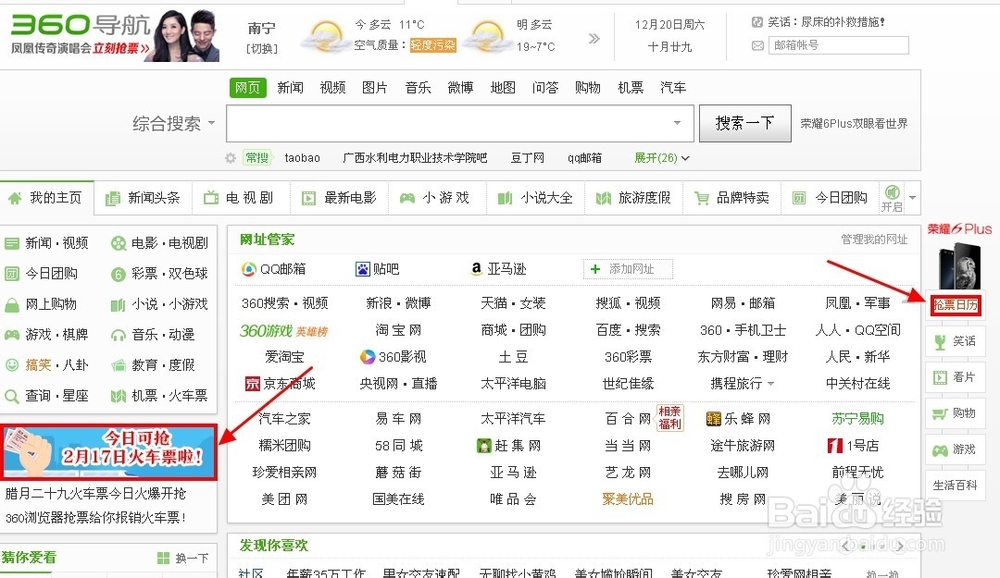Click the 搜索一下 button
The image size is (1000, 578).
(x=745, y=123)
